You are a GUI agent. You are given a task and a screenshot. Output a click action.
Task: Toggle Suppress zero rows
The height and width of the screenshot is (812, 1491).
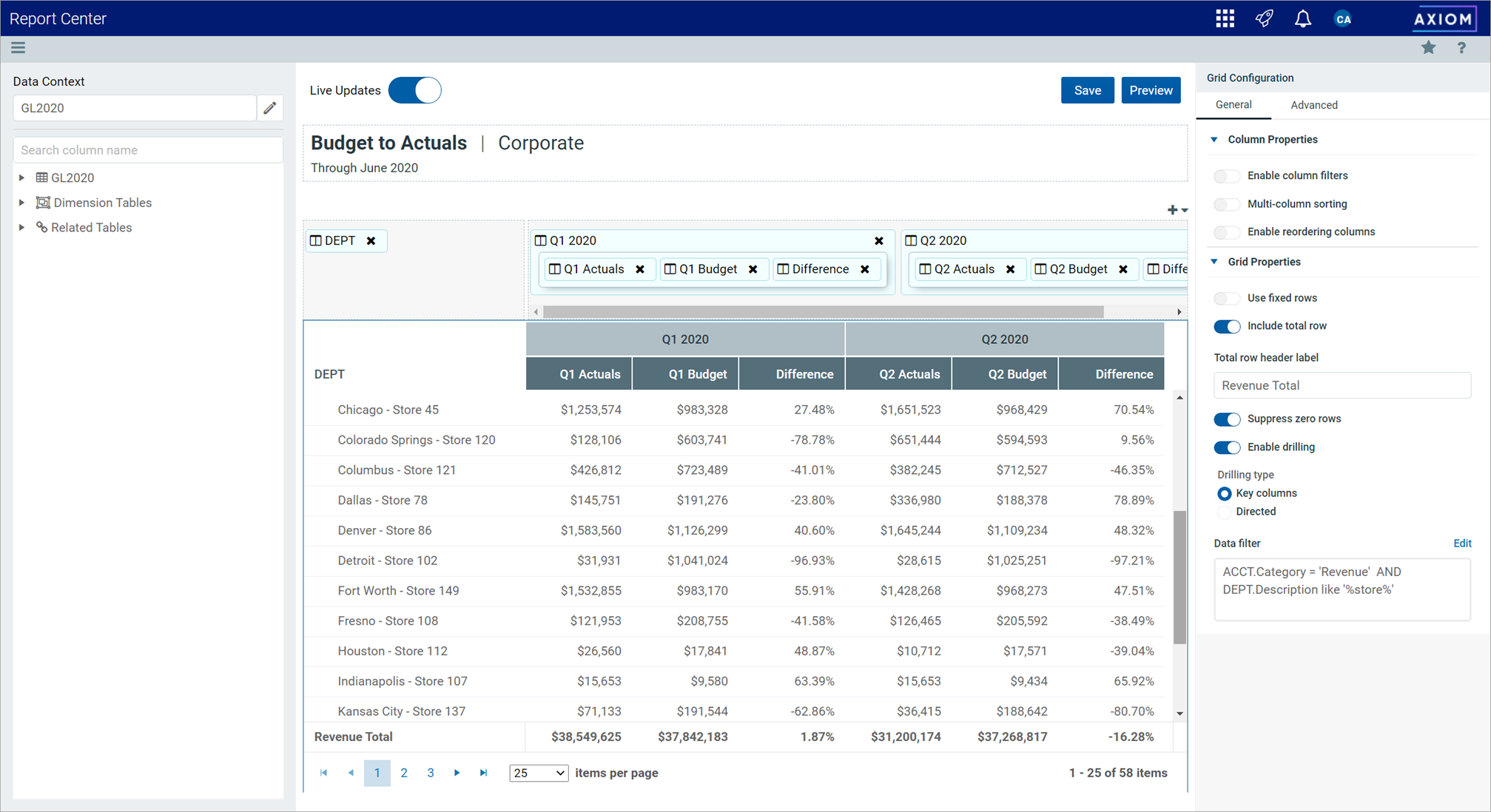click(1227, 419)
